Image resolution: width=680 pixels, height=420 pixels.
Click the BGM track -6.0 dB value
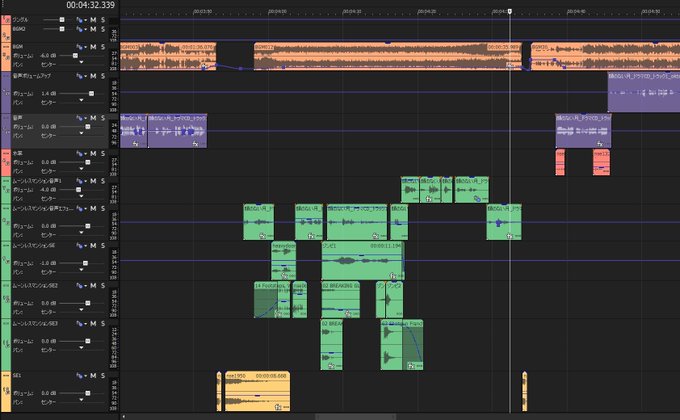coord(48,56)
